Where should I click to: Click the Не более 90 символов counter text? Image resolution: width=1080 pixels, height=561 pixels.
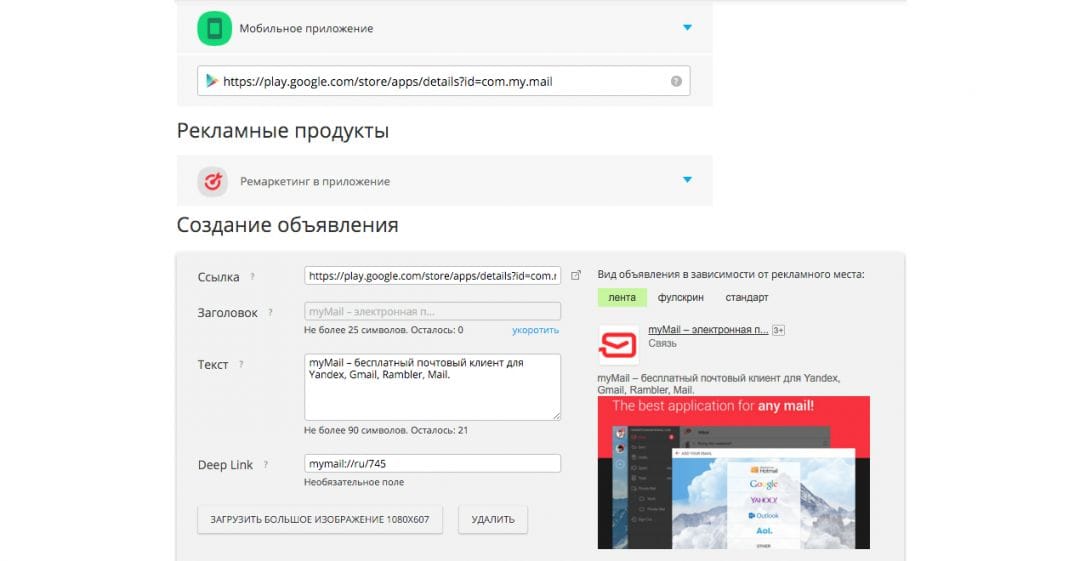point(386,430)
